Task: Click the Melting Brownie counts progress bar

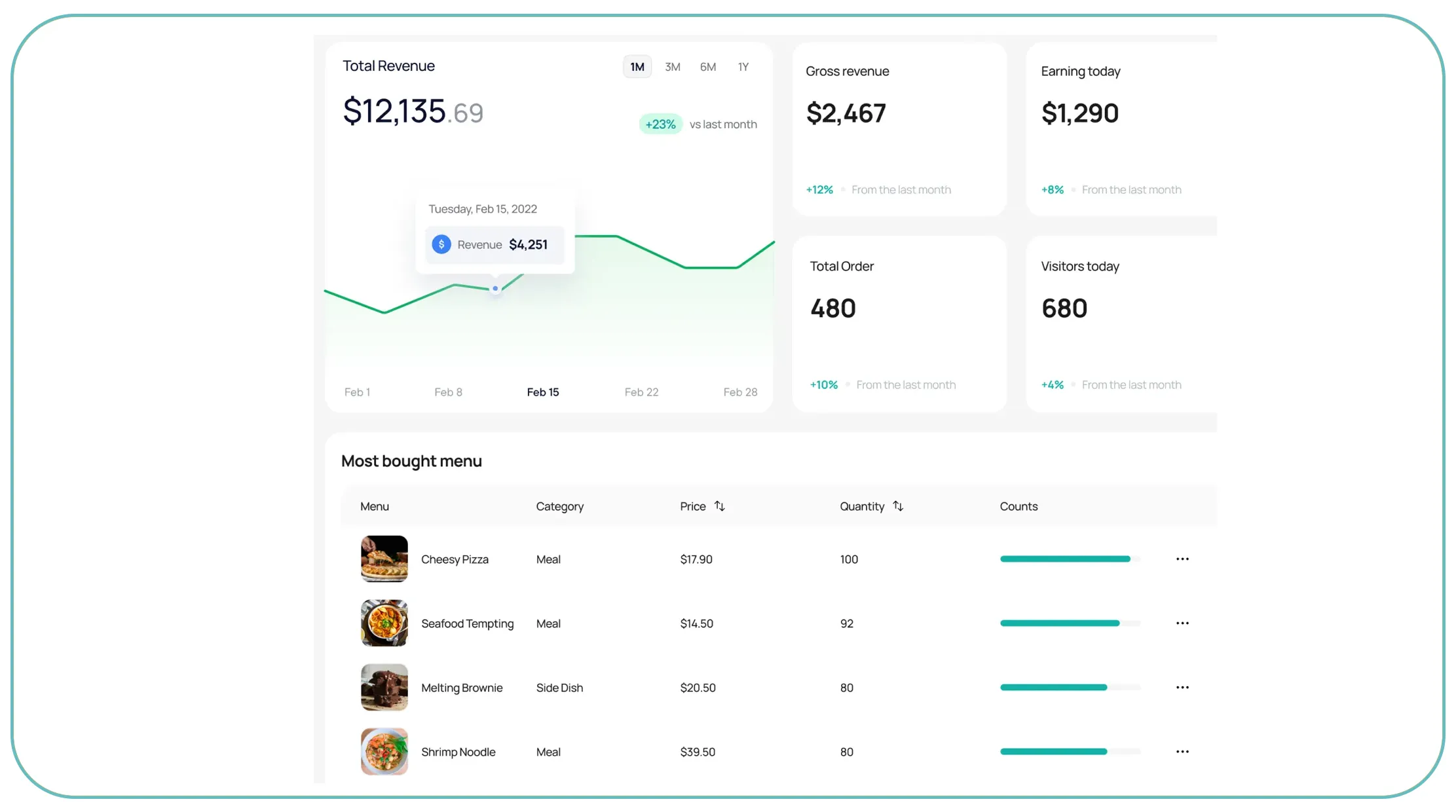Action: click(1070, 688)
